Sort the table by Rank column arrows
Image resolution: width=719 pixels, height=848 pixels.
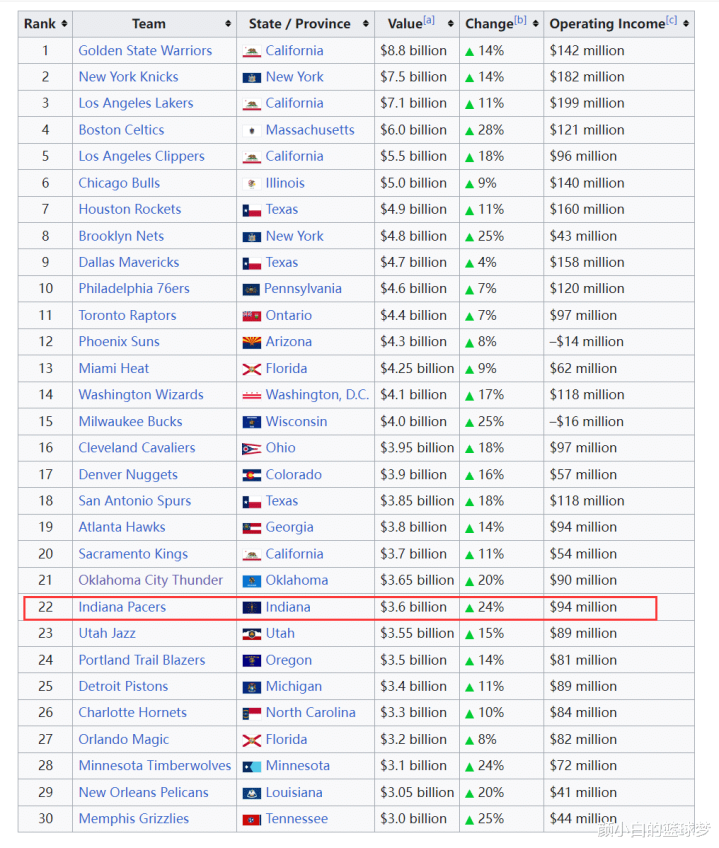64,24
